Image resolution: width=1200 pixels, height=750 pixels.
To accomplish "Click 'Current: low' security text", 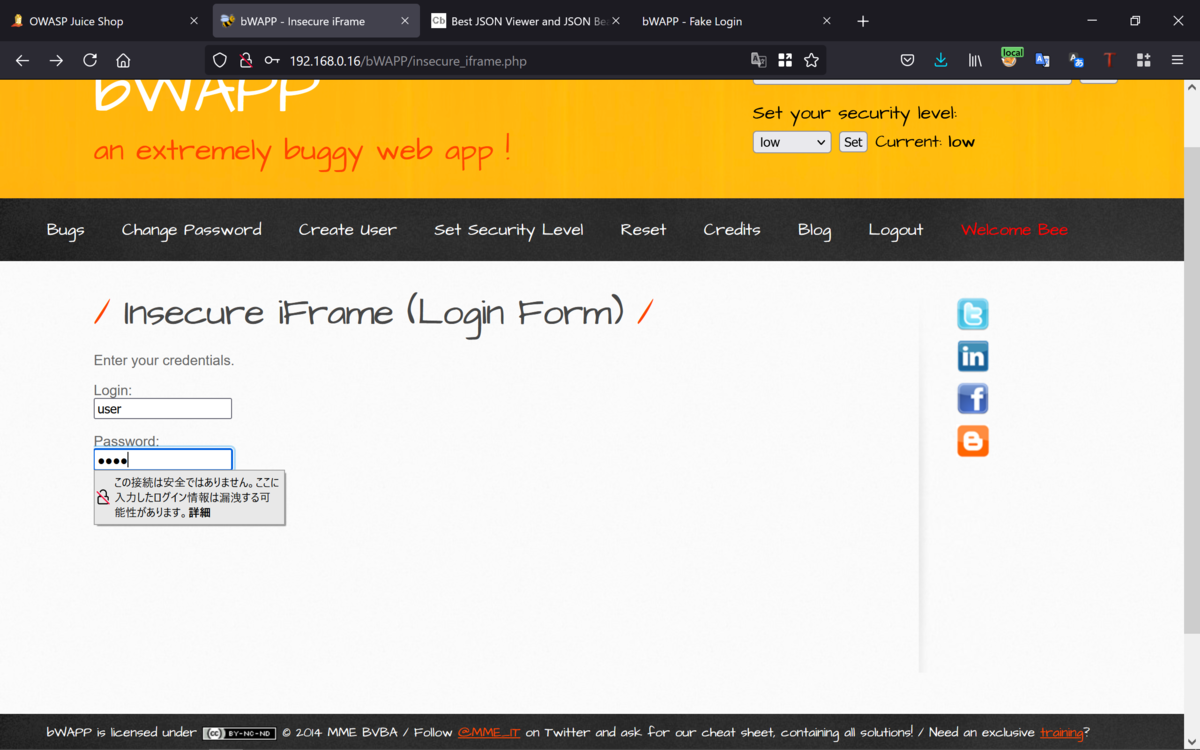I will [925, 142].
